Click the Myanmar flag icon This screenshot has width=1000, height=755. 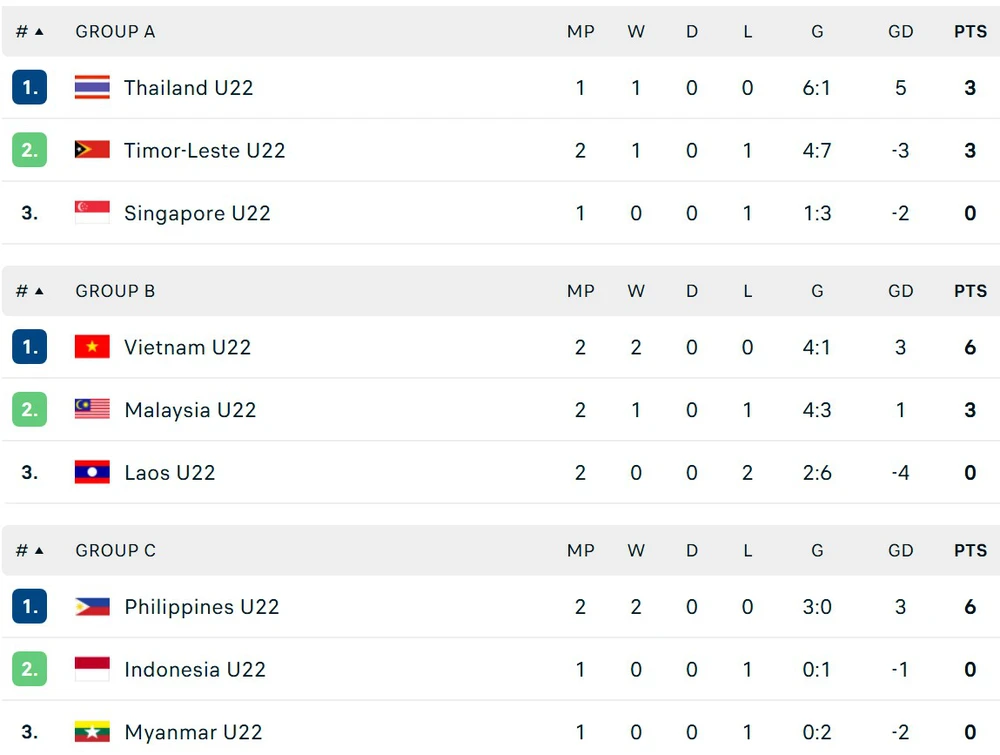(92, 732)
